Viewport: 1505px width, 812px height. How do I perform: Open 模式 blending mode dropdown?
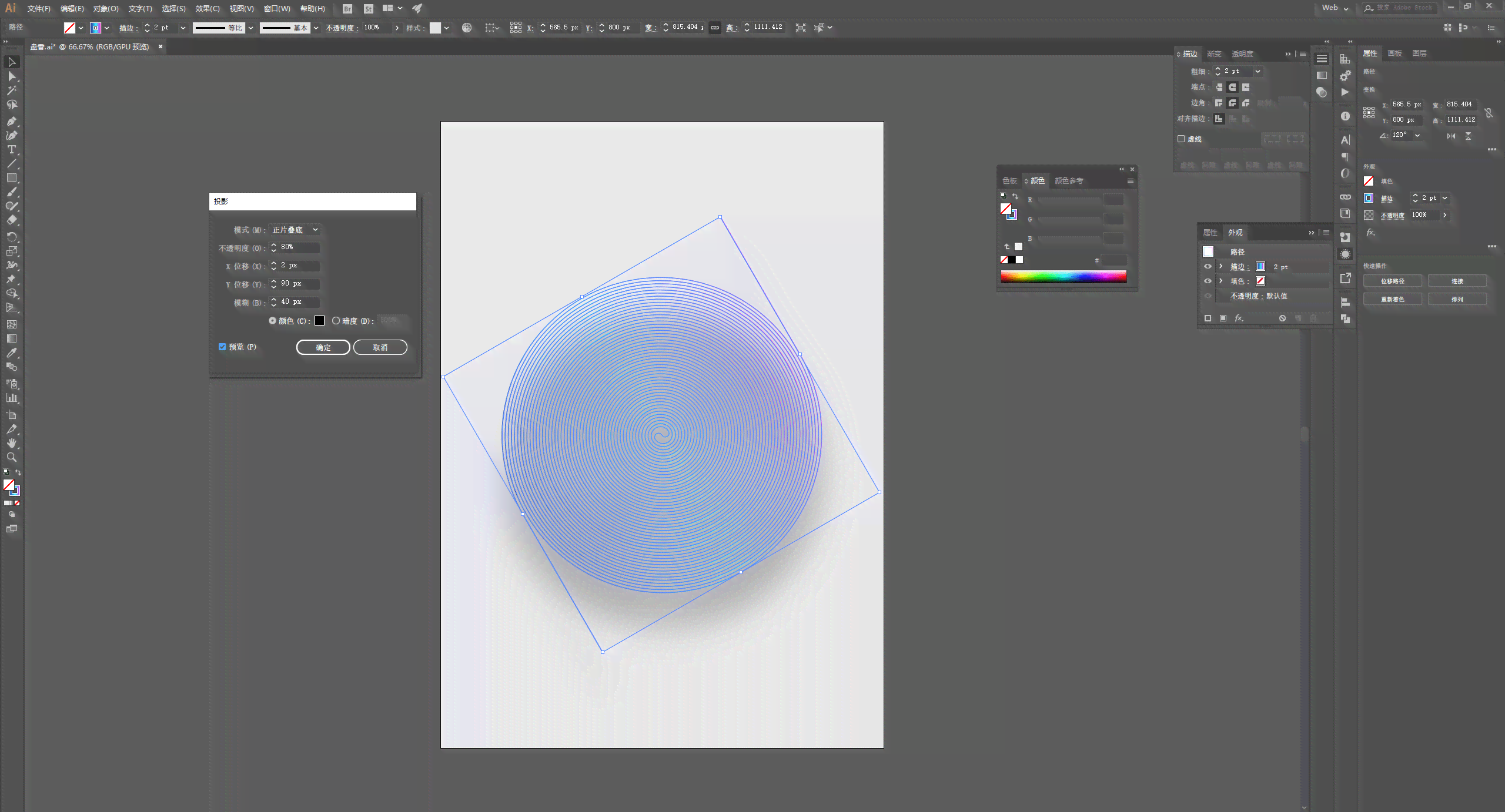point(294,230)
